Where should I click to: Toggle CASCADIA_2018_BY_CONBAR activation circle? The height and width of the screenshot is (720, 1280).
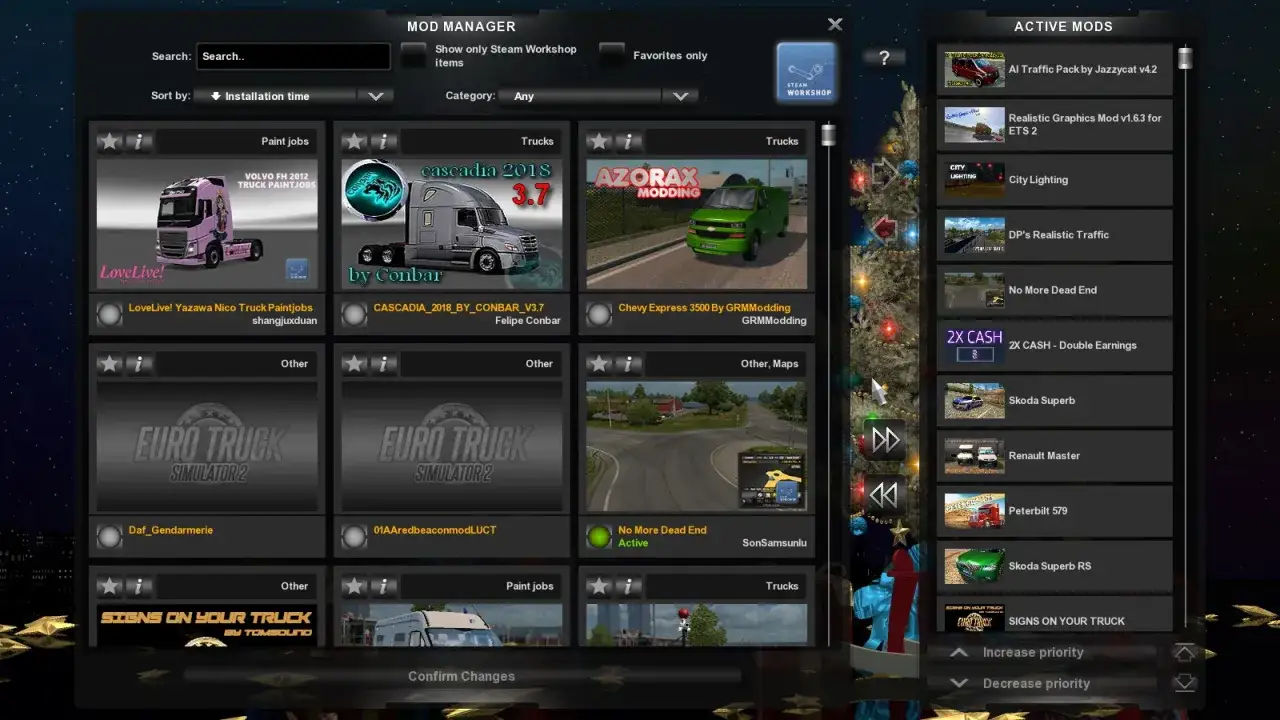click(x=354, y=315)
